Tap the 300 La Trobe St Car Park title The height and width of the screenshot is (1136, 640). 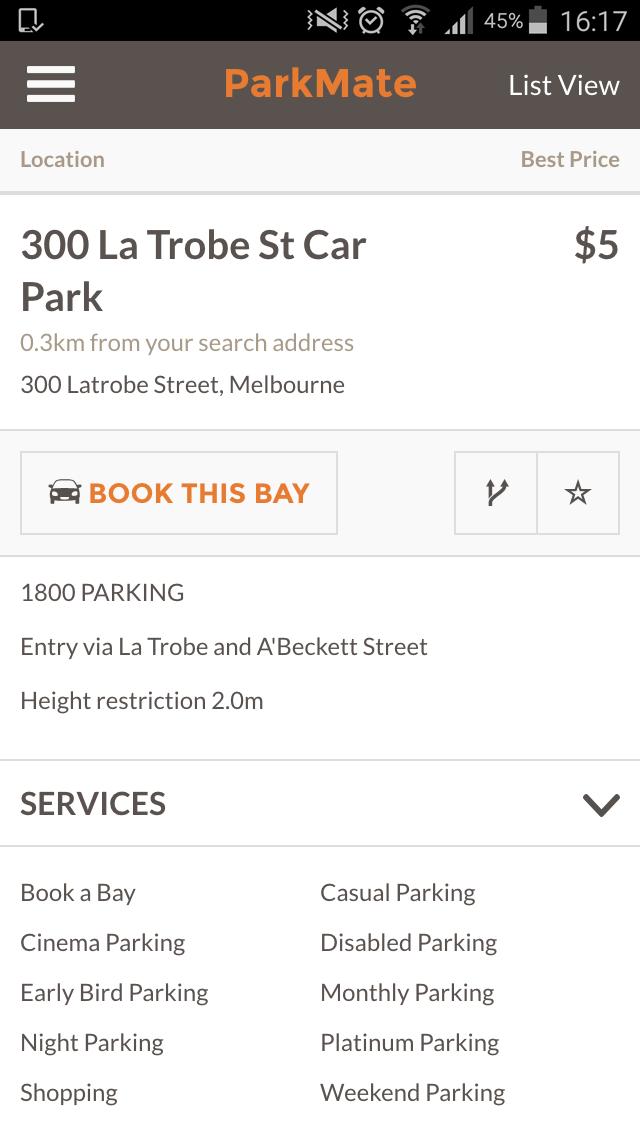pos(193,270)
